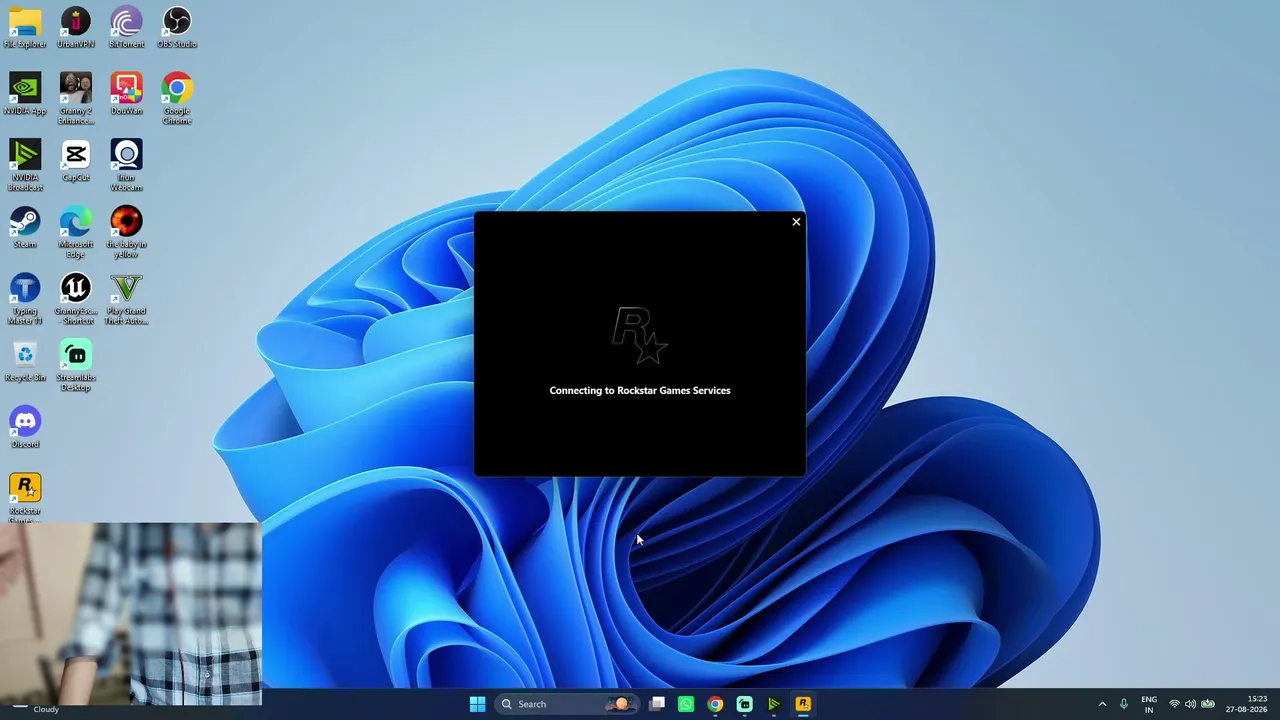Select the Play Grand Theft Auto V shortcut
This screenshot has width=1280, height=720.
[x=126, y=299]
